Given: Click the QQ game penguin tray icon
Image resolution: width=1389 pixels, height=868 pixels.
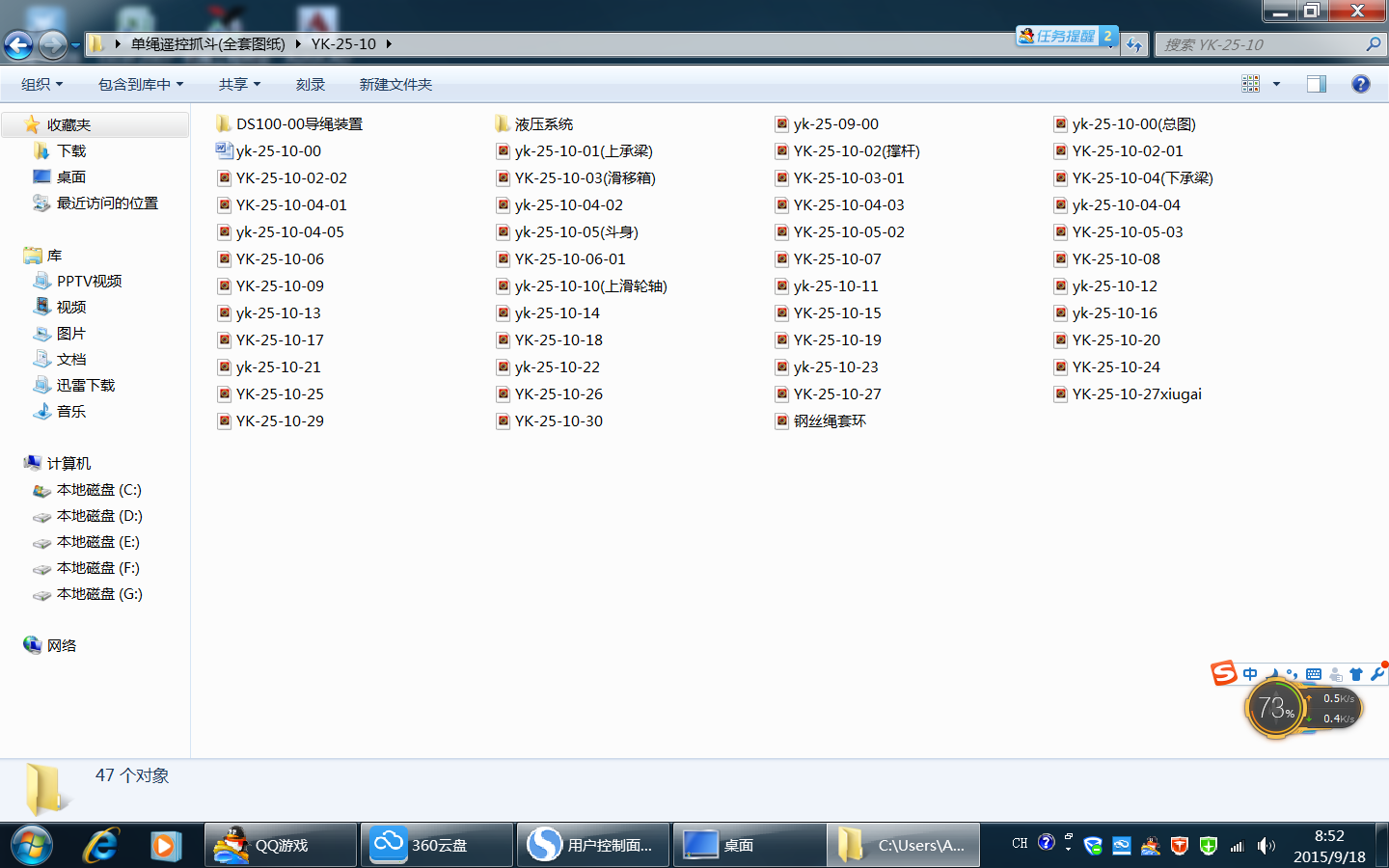Looking at the screenshot, I should 1151,846.
